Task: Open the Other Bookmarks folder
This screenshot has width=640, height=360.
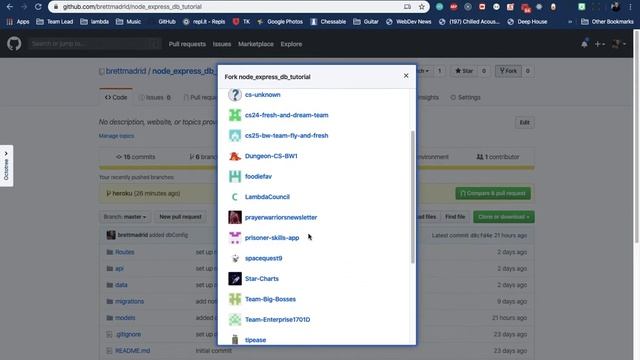Action: (x=607, y=22)
